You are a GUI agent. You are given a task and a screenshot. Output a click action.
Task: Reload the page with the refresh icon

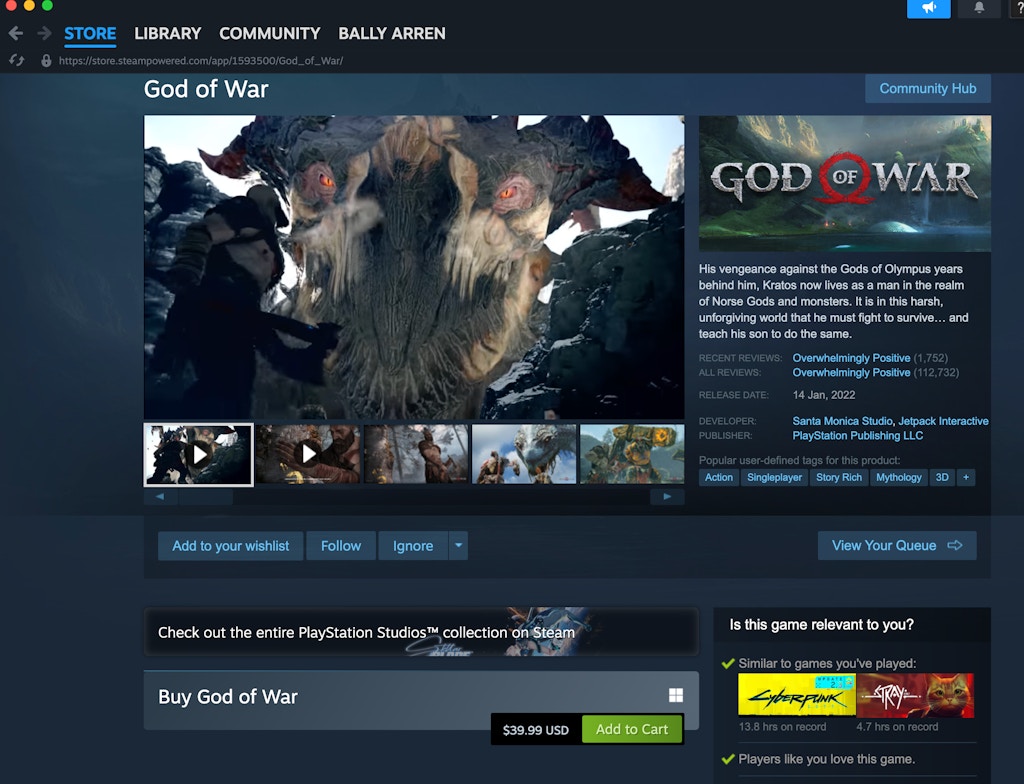coord(16,61)
